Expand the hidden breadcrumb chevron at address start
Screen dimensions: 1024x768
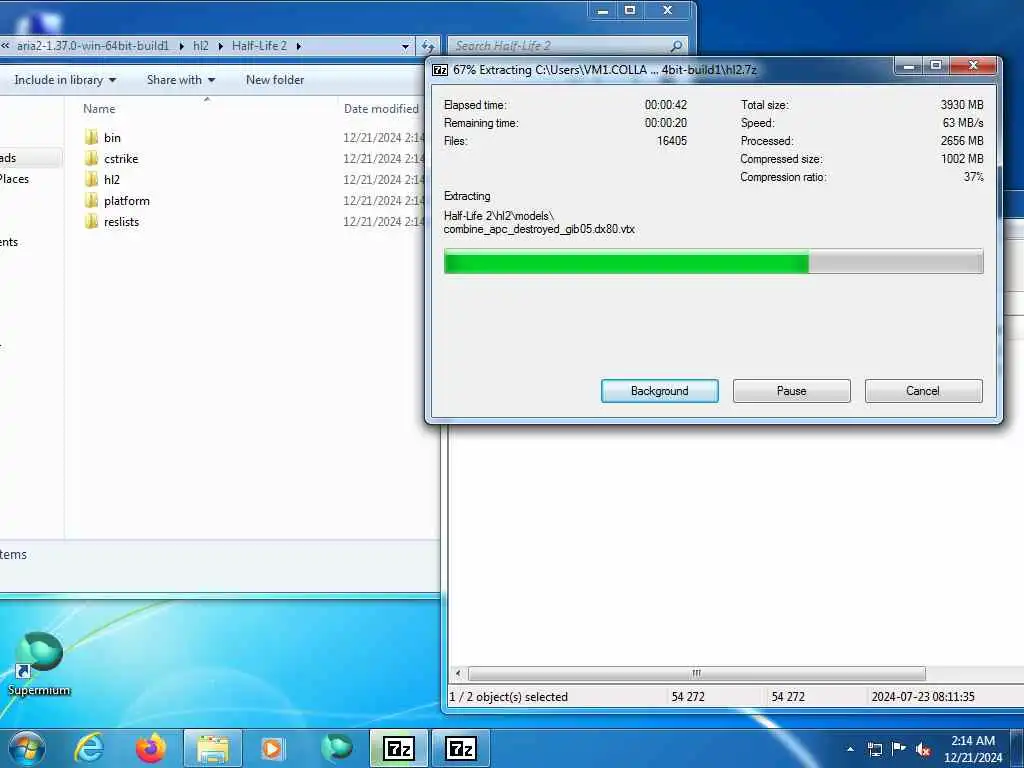[5, 46]
